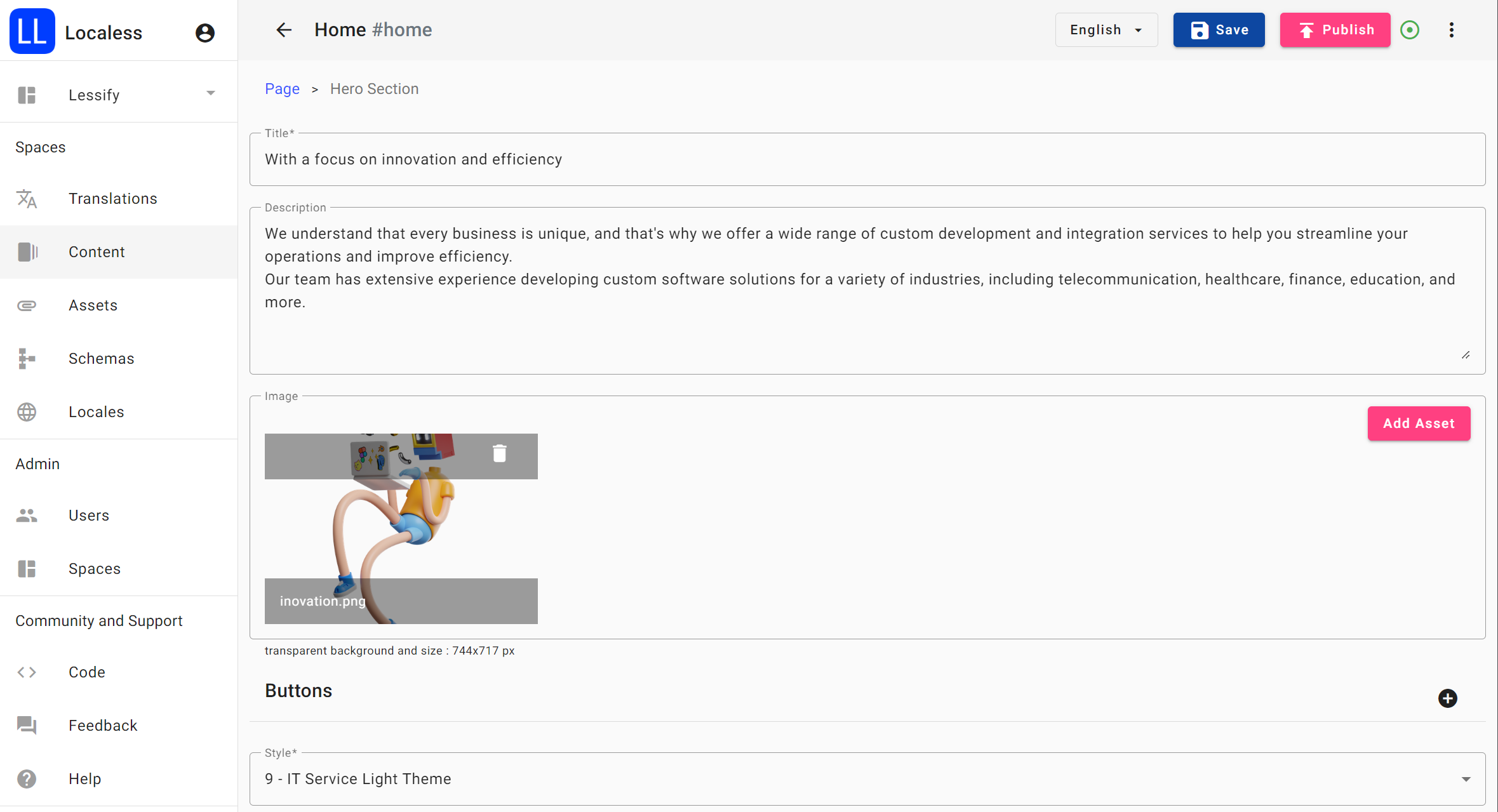Click the Assets sidebar icon

pos(27,305)
